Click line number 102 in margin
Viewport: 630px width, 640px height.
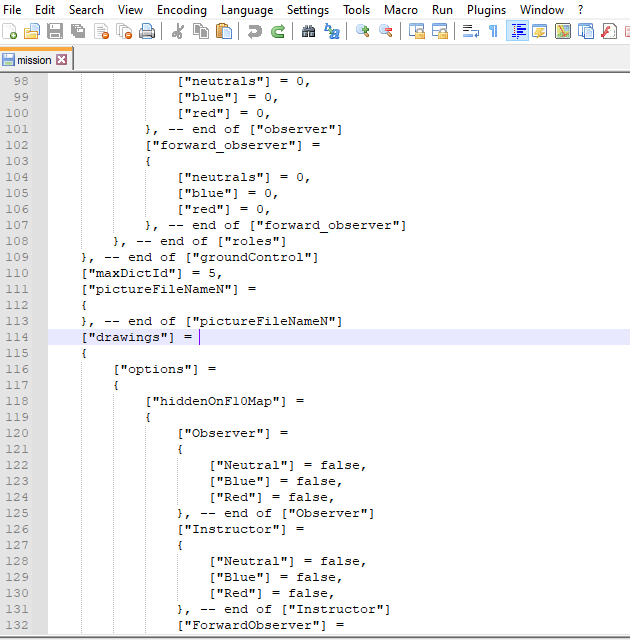tap(17, 145)
